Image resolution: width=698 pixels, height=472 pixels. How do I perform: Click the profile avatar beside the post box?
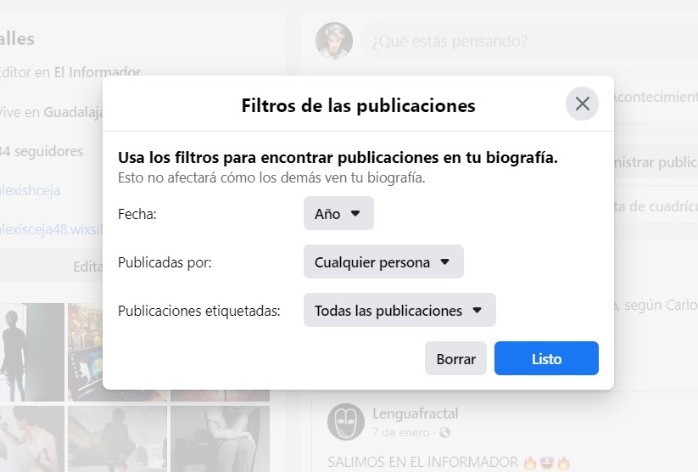tap(334, 40)
